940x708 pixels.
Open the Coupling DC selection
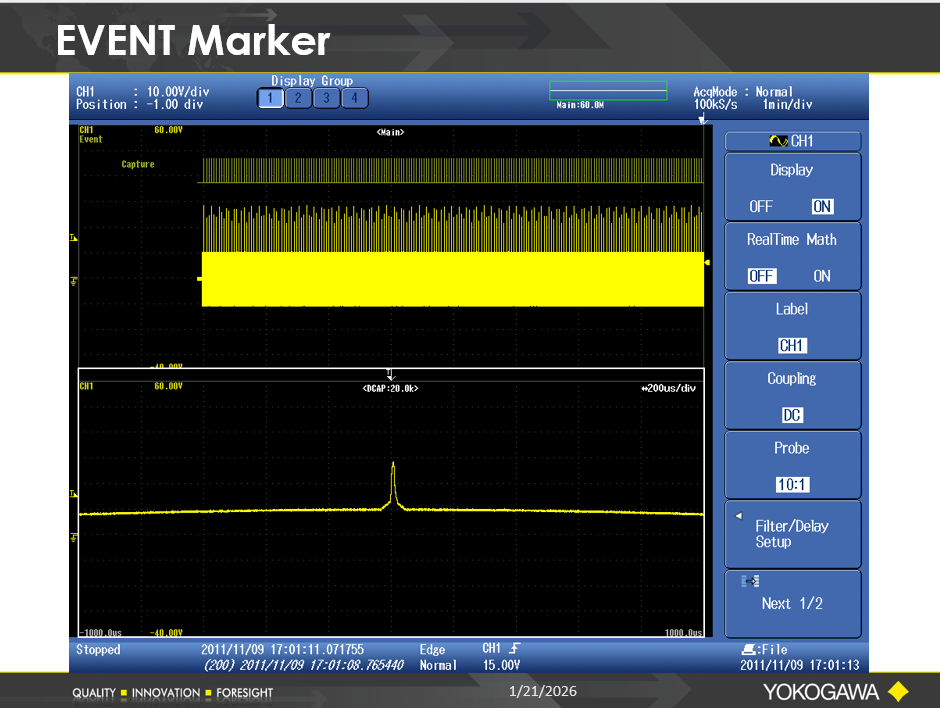pos(792,415)
